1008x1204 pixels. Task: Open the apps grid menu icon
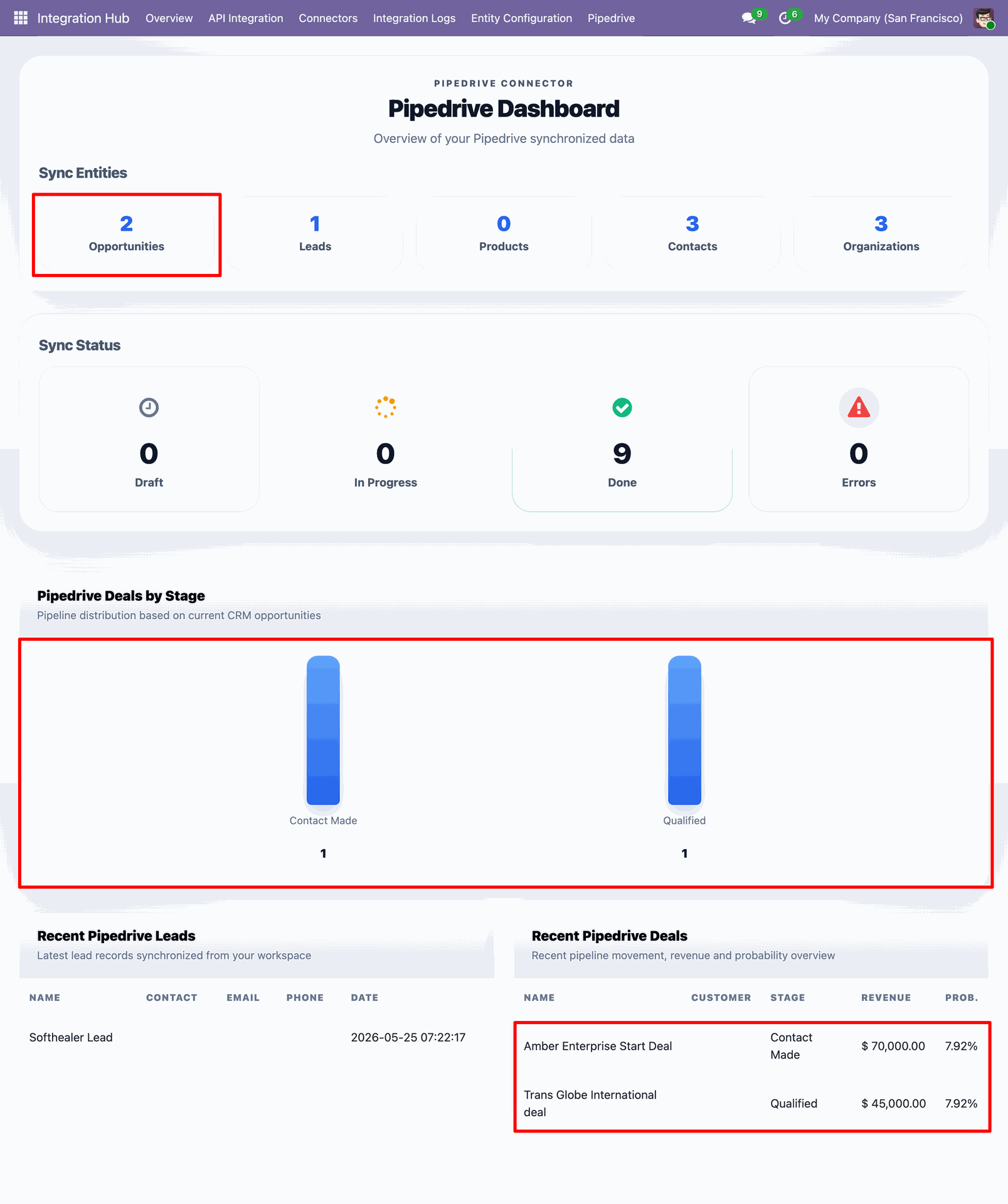(x=21, y=18)
